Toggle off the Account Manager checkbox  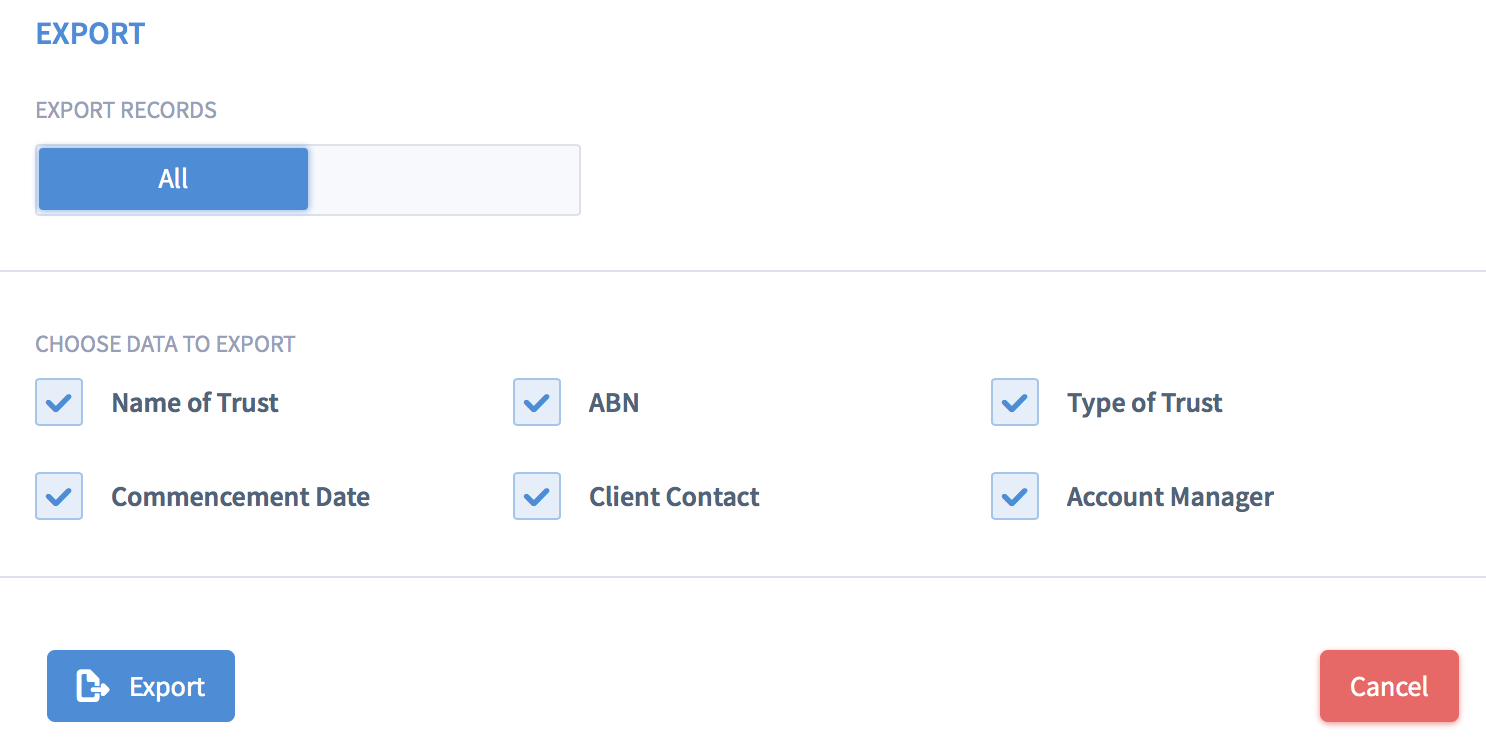[x=1015, y=496]
